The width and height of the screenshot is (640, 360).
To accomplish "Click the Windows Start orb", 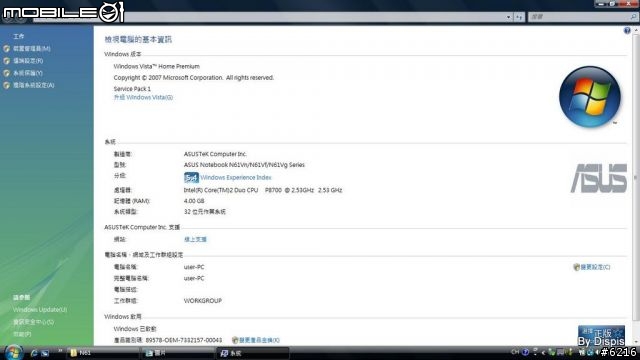I will point(13,352).
